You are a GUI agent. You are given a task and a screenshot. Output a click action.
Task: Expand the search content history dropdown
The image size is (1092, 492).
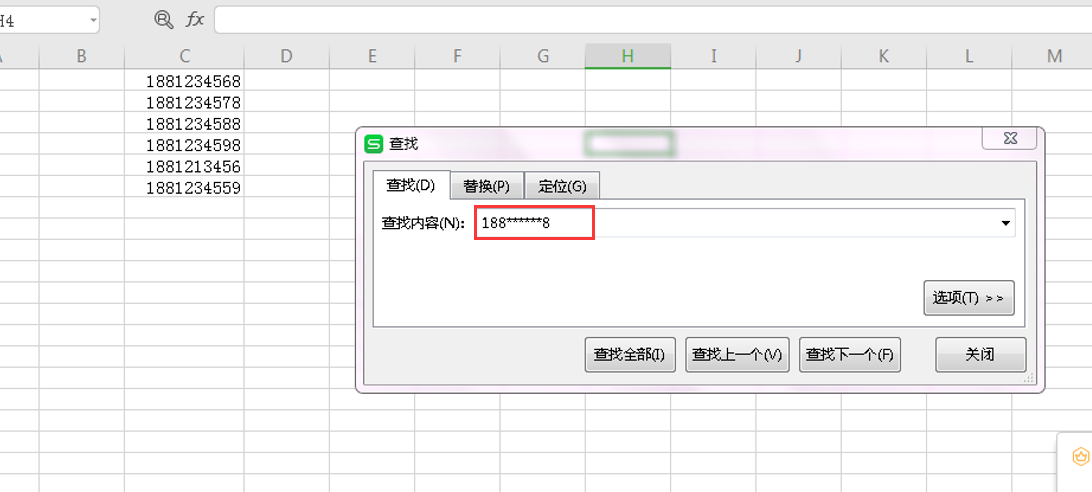click(1005, 224)
